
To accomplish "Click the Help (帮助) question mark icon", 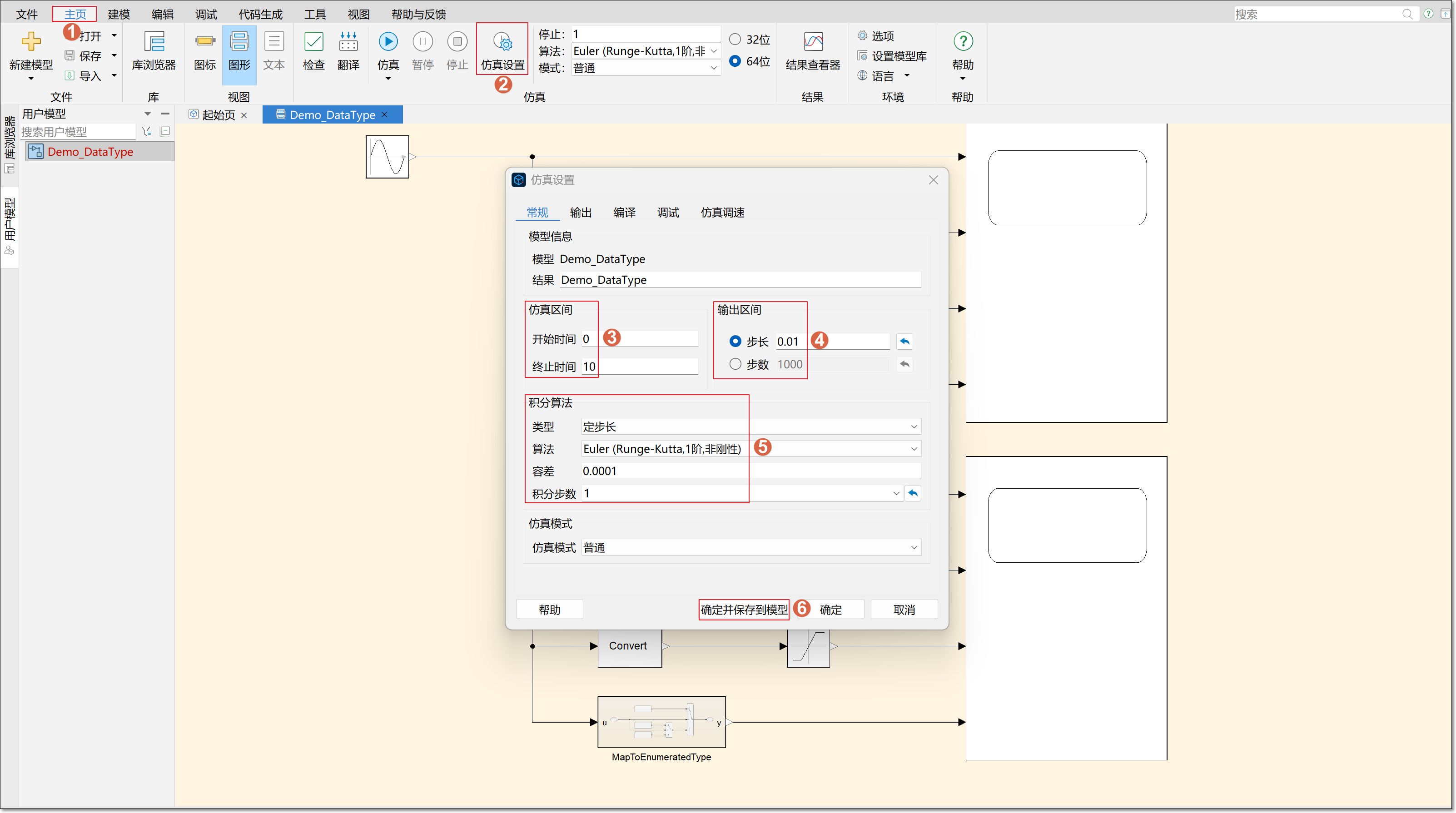I will point(963,41).
